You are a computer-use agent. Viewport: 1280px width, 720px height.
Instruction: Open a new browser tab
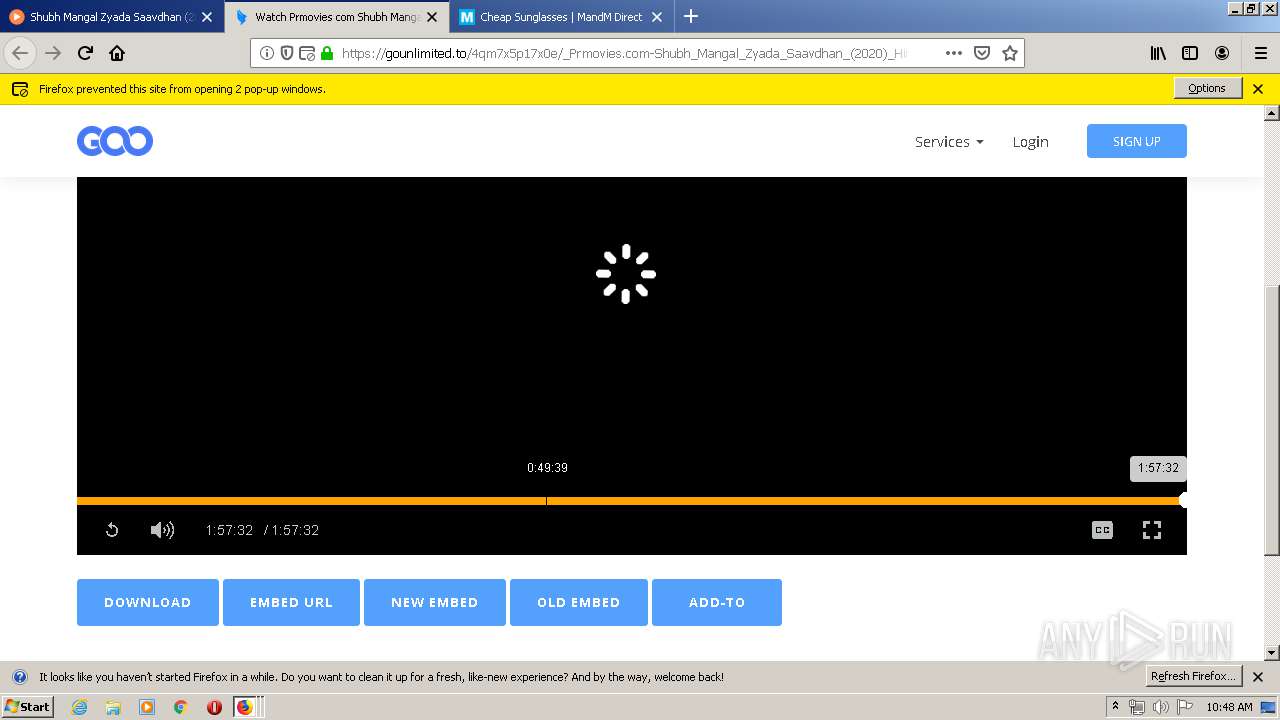click(691, 16)
